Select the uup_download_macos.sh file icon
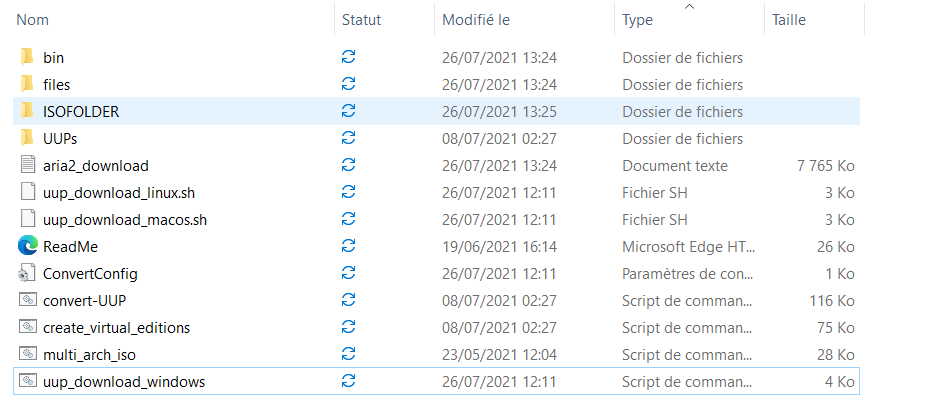The image size is (939, 407). point(28,220)
